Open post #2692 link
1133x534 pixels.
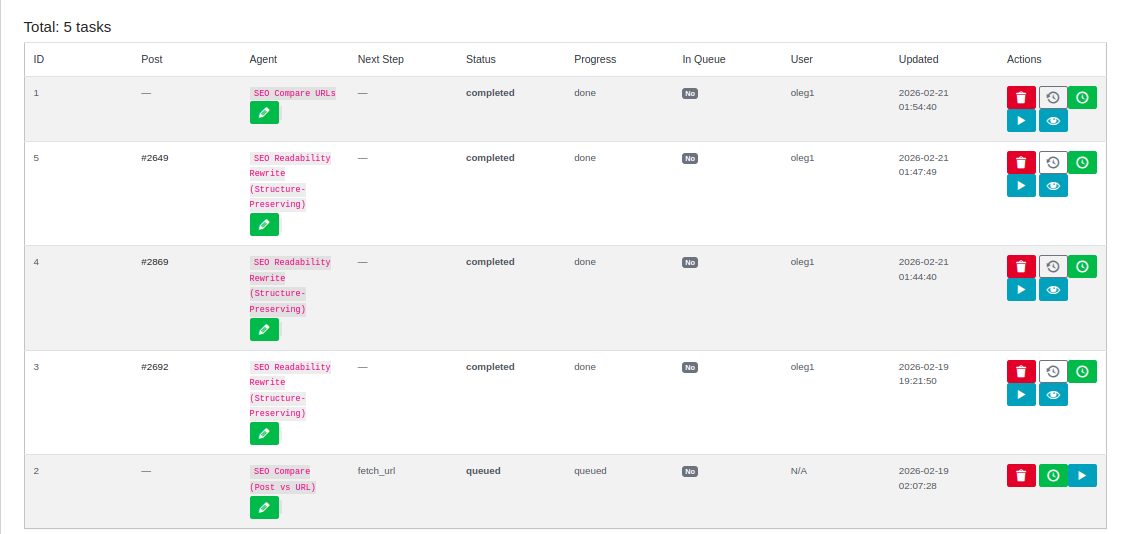point(155,367)
